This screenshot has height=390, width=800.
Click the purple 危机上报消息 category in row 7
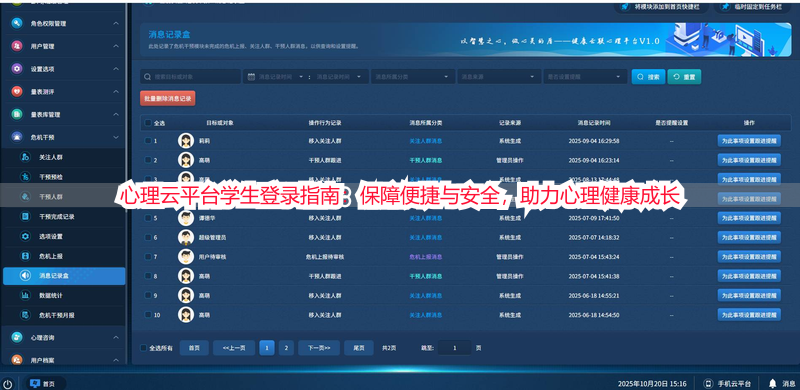click(426, 257)
